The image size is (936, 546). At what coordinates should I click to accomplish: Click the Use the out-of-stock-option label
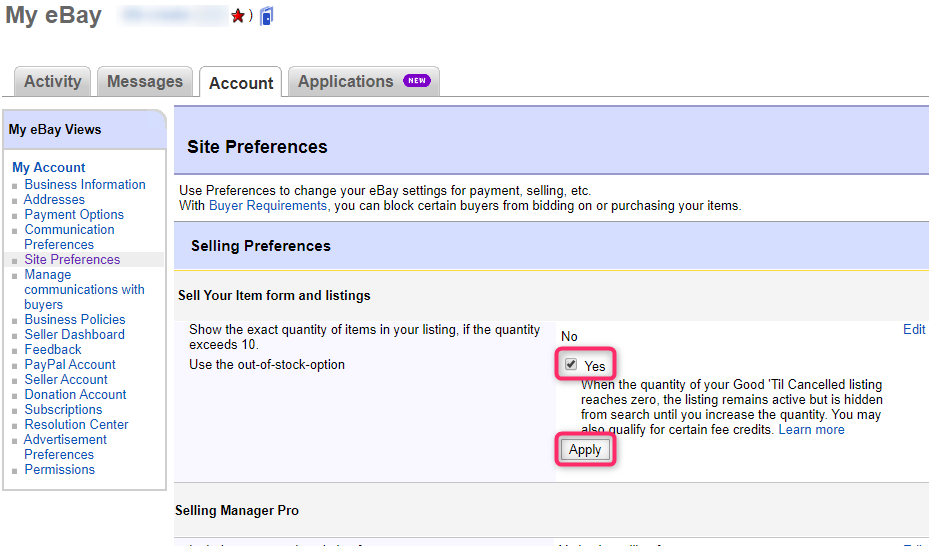(267, 365)
